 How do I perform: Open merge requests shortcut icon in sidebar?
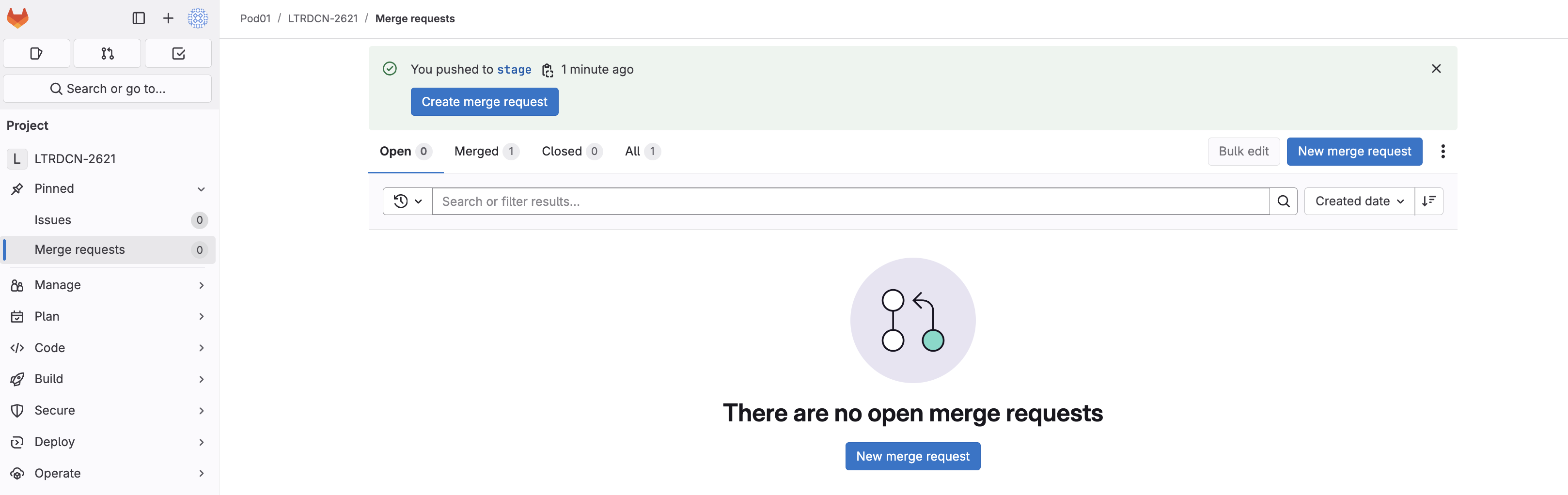click(x=107, y=53)
